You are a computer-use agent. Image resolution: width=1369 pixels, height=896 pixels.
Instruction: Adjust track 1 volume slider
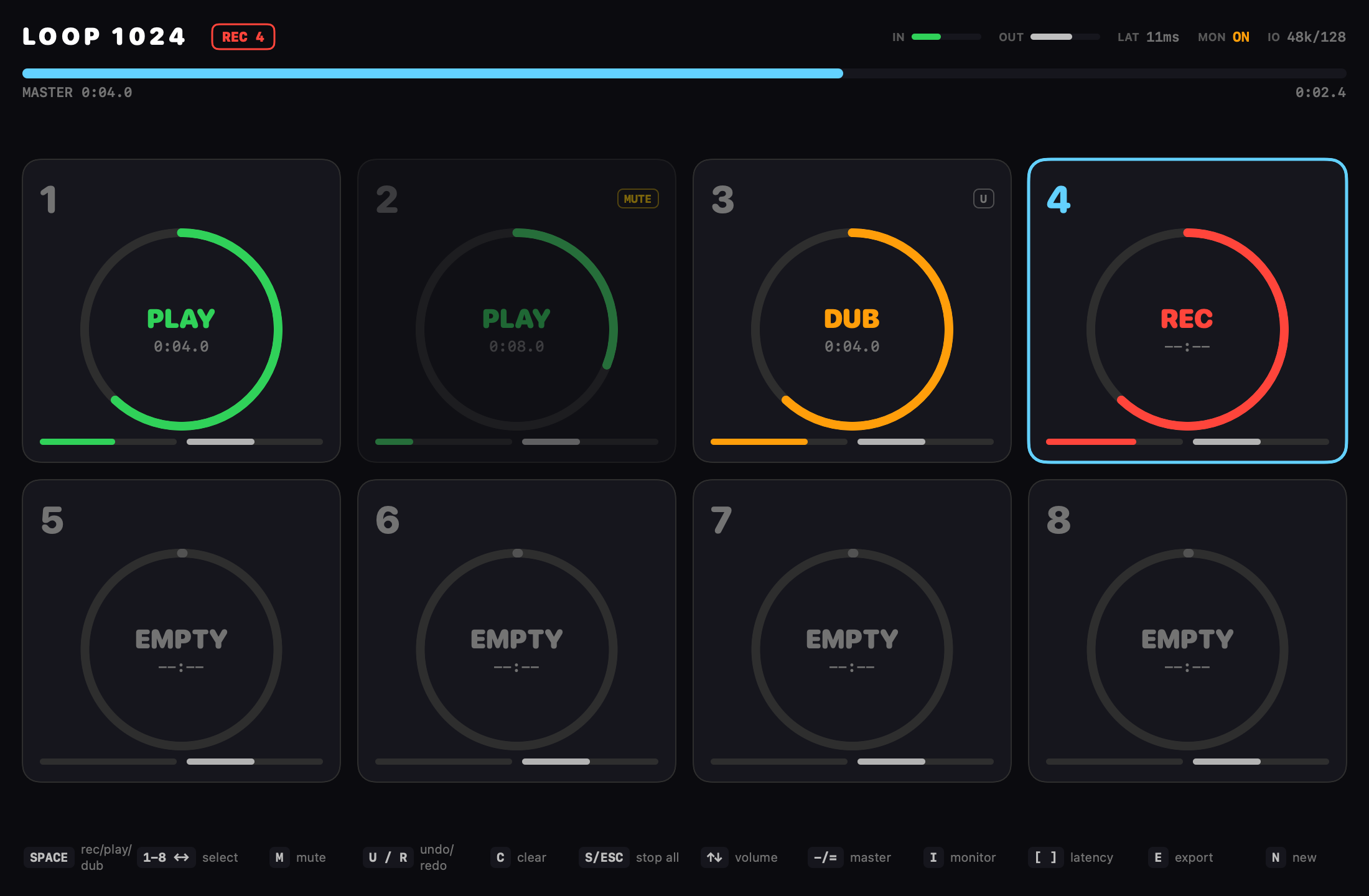point(255,442)
